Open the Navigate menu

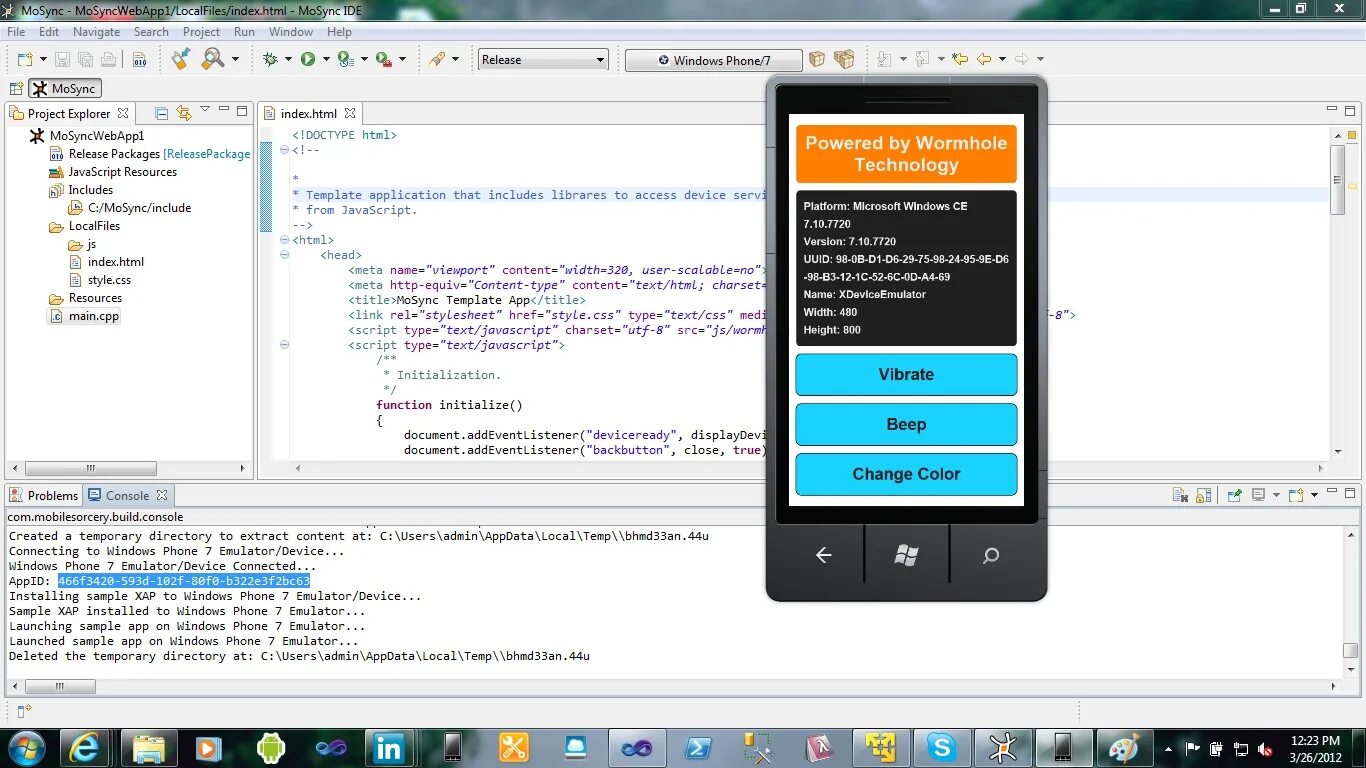tap(96, 32)
